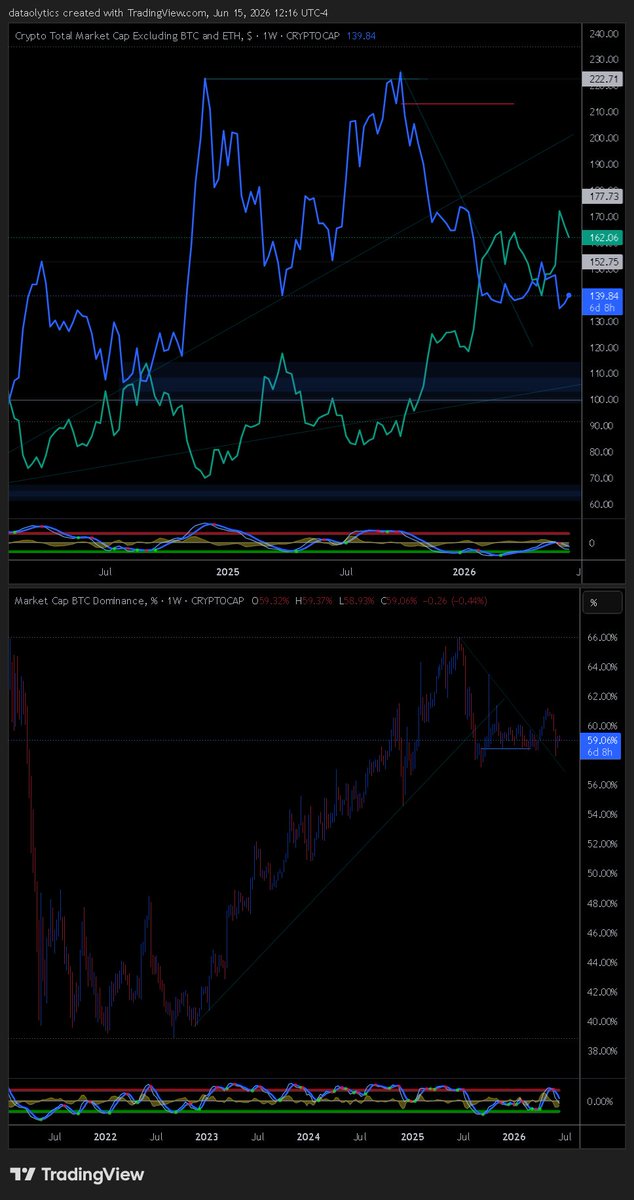Click the 2026 label on the dominance time axis

click(x=514, y=1137)
